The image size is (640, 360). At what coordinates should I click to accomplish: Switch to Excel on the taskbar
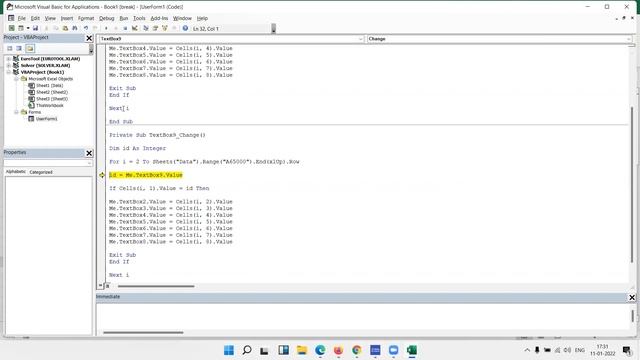point(411,350)
